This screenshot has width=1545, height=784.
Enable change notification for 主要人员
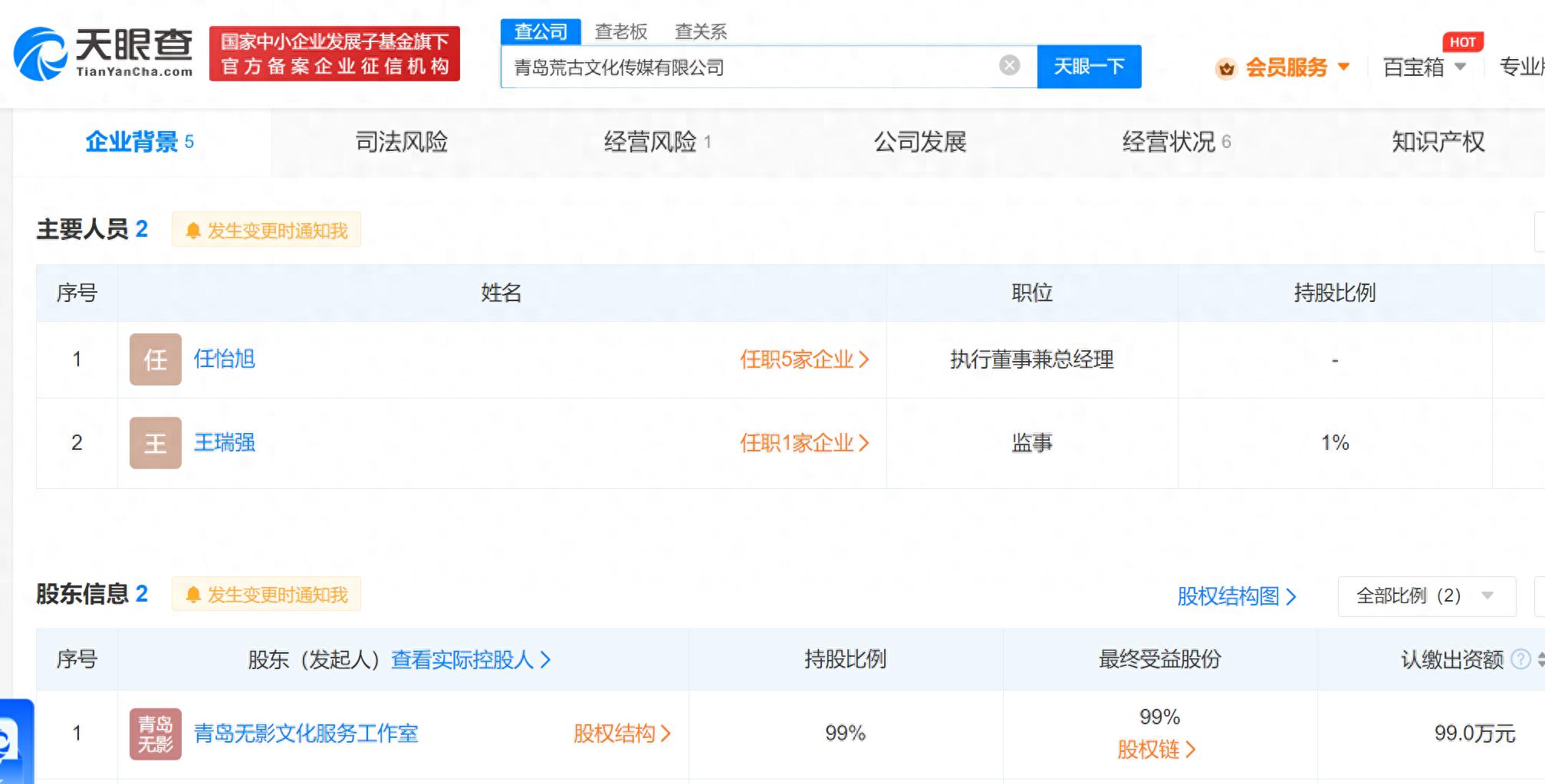click(x=267, y=230)
